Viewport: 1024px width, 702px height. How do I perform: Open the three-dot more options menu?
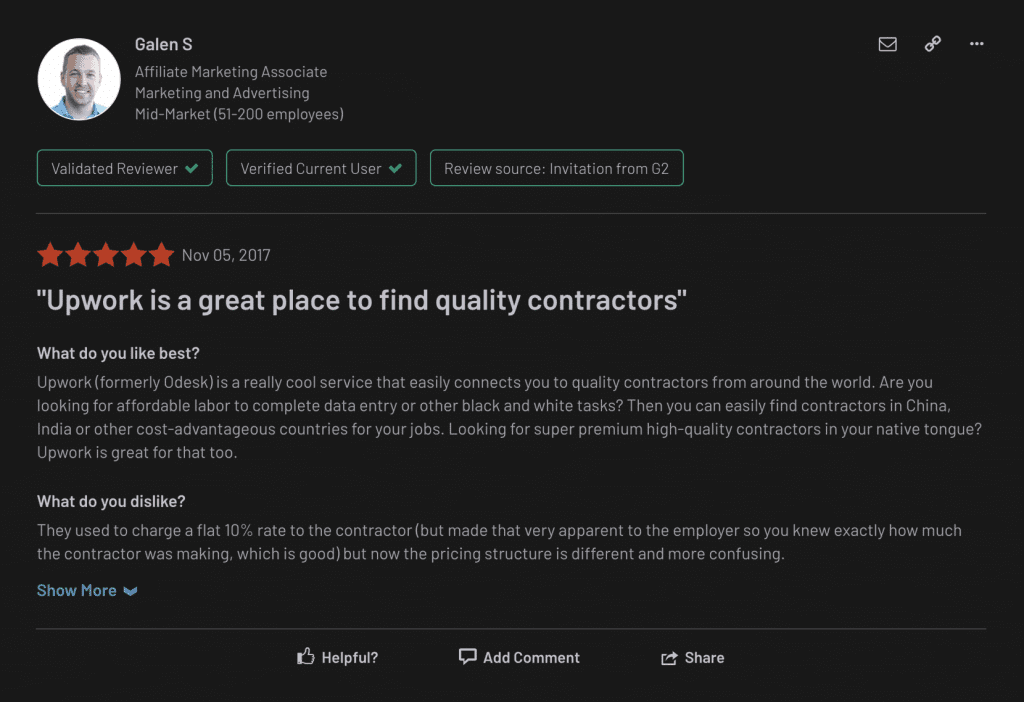pos(977,44)
